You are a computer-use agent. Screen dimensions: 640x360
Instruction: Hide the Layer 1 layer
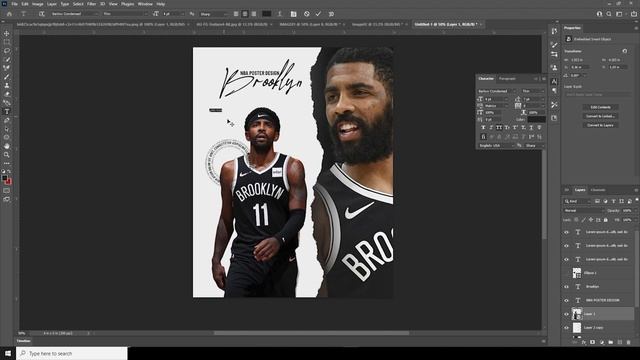pyautogui.click(x=567, y=314)
